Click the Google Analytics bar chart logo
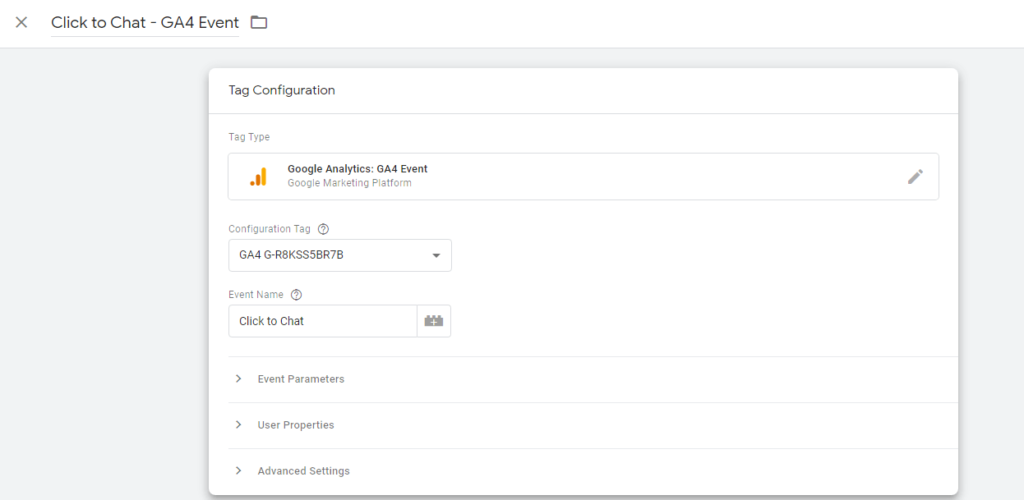The width and height of the screenshot is (1024, 500). coord(258,177)
